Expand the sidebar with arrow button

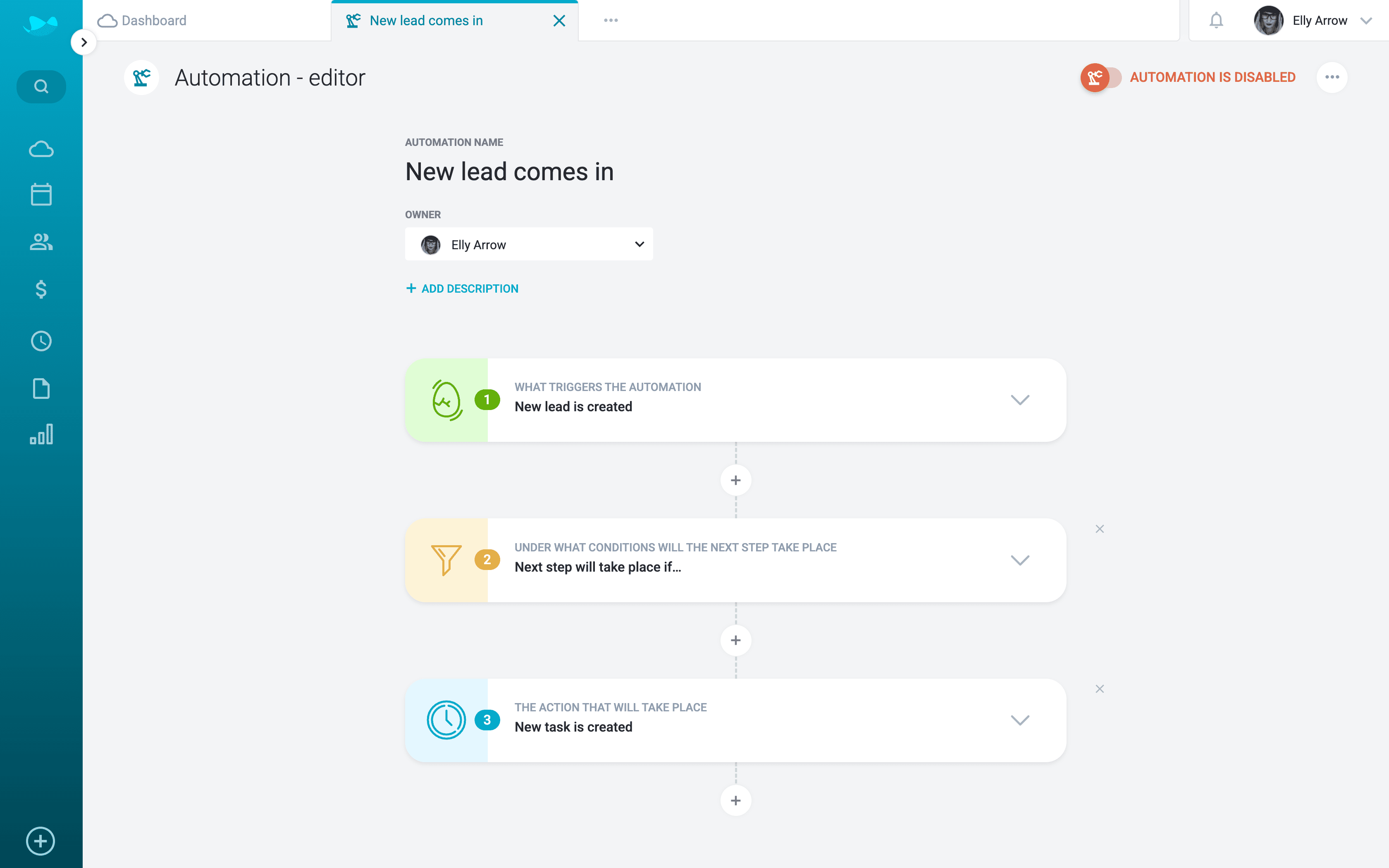(84, 43)
